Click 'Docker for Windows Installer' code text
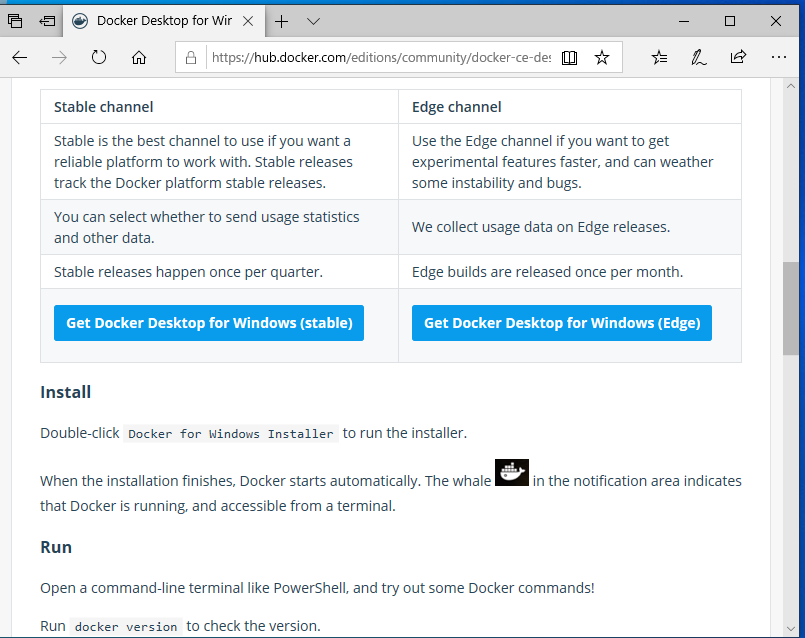 231,434
